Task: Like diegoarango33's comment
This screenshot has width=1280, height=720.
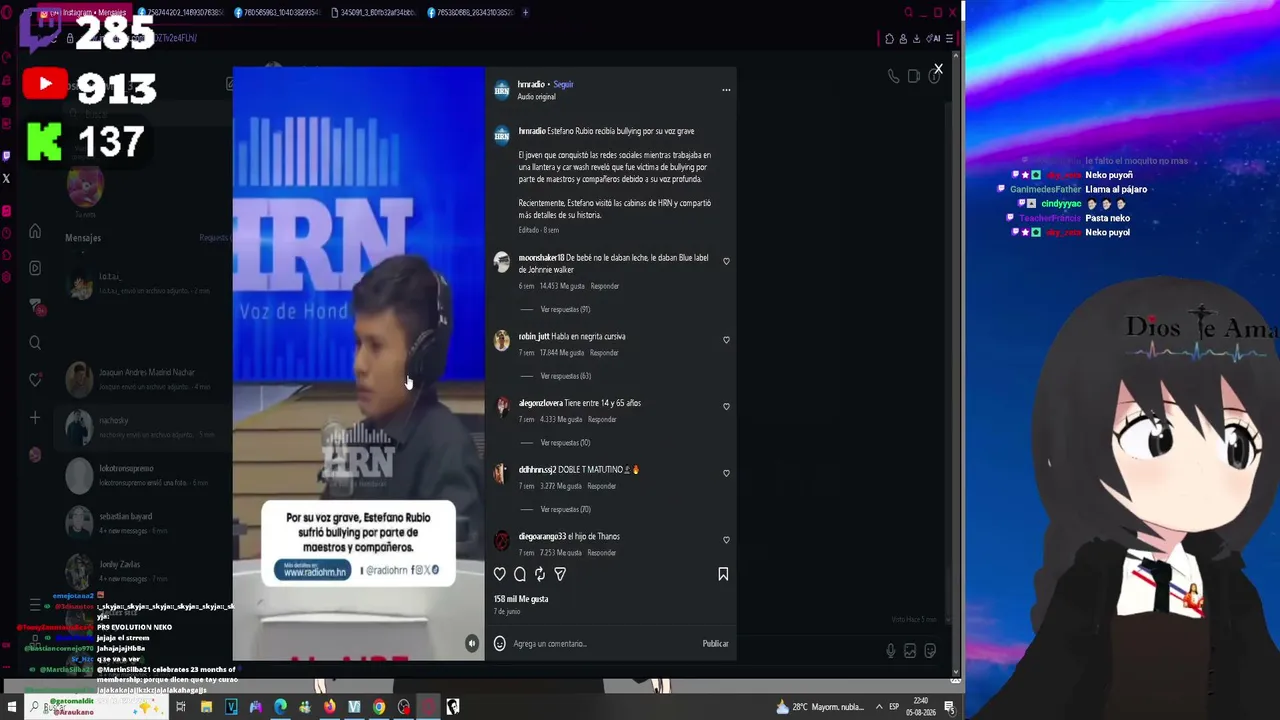Action: tap(726, 539)
